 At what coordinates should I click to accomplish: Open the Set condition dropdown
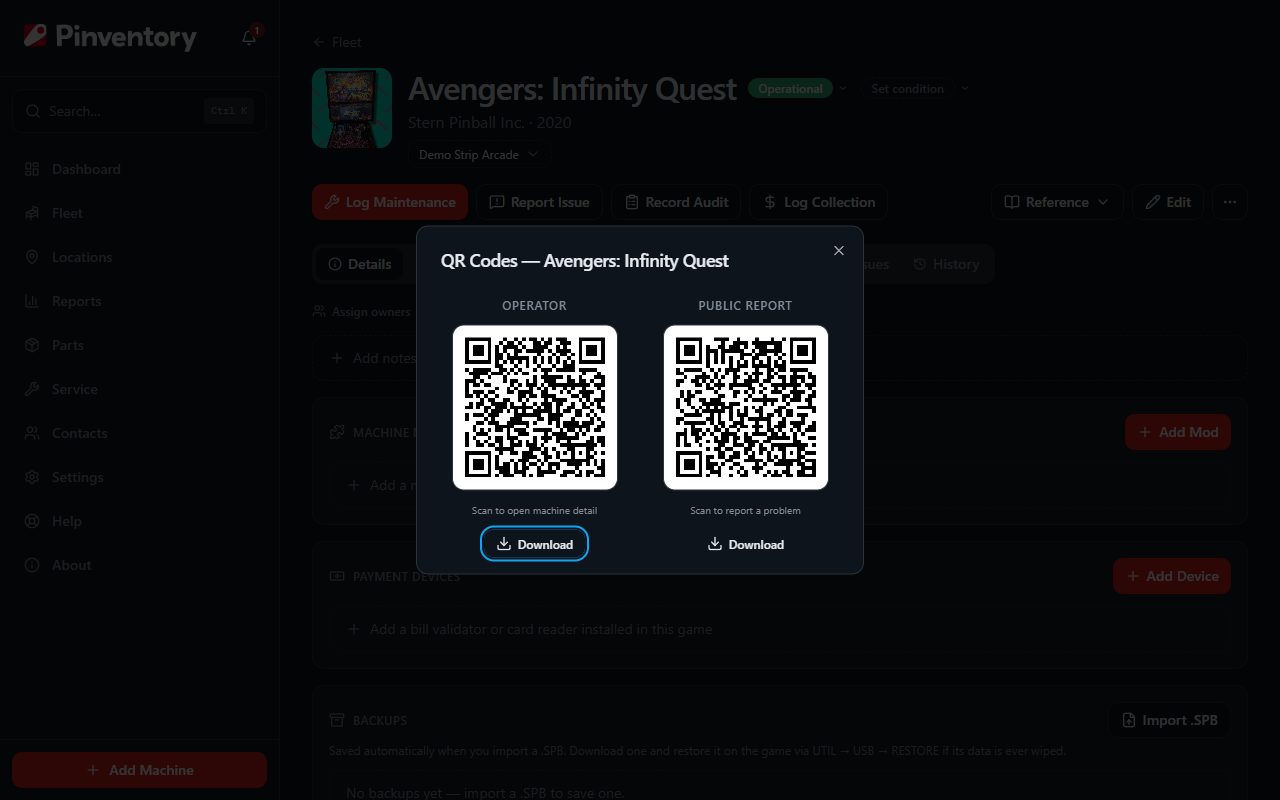pyautogui.click(x=916, y=89)
